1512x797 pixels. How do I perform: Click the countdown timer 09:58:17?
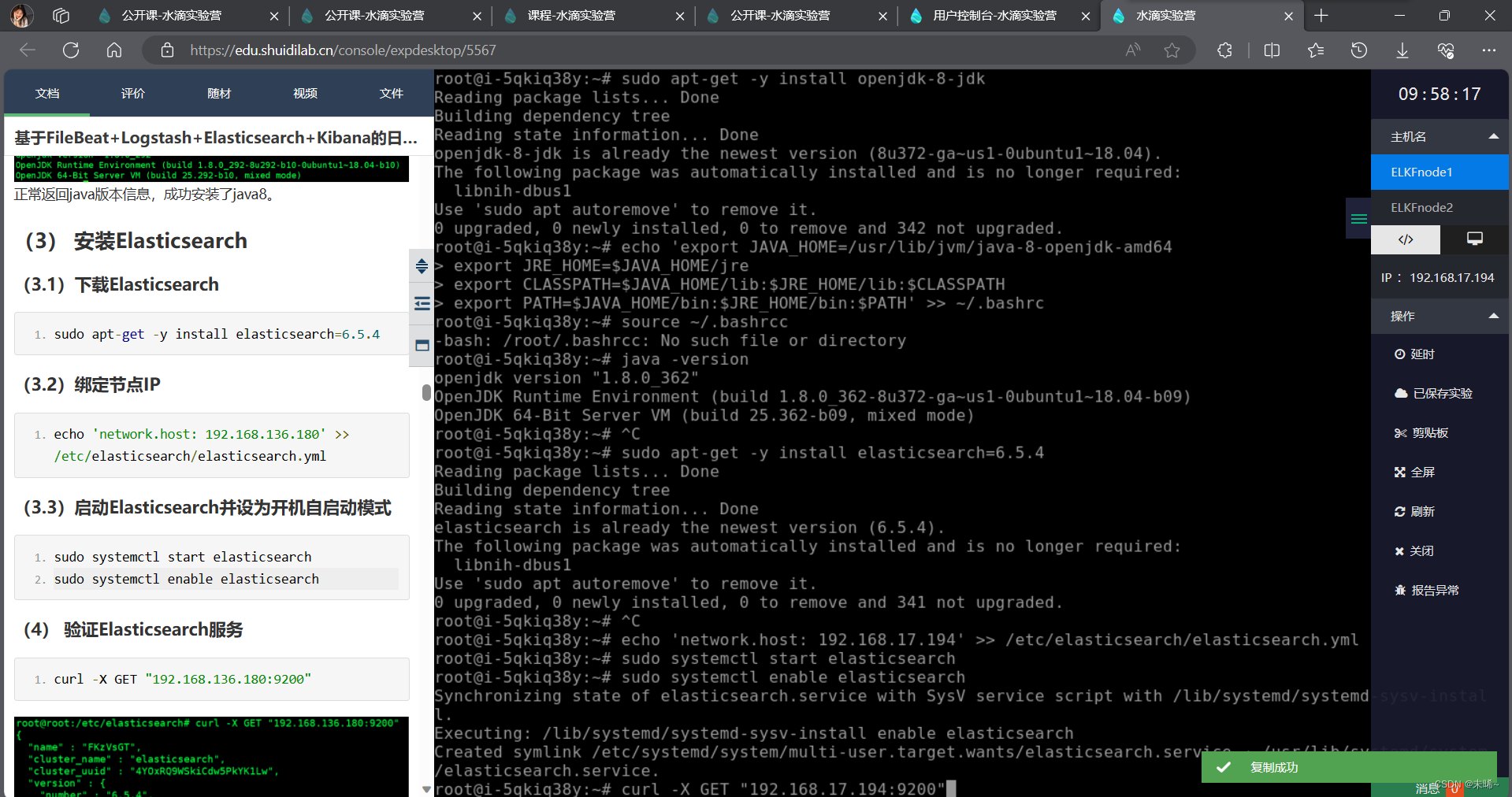pyautogui.click(x=1440, y=95)
